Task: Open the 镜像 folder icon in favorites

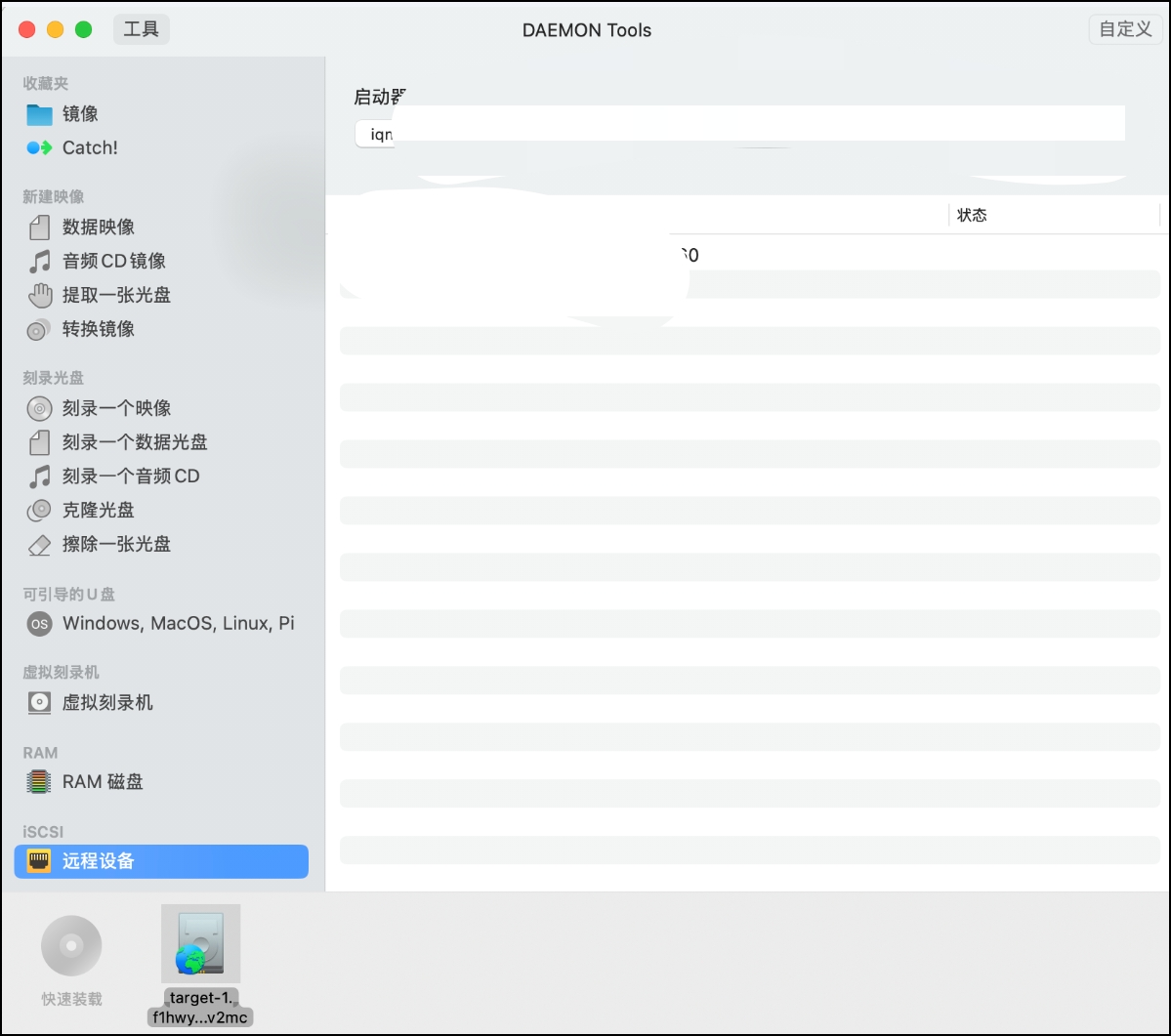Action: pyautogui.click(x=39, y=114)
